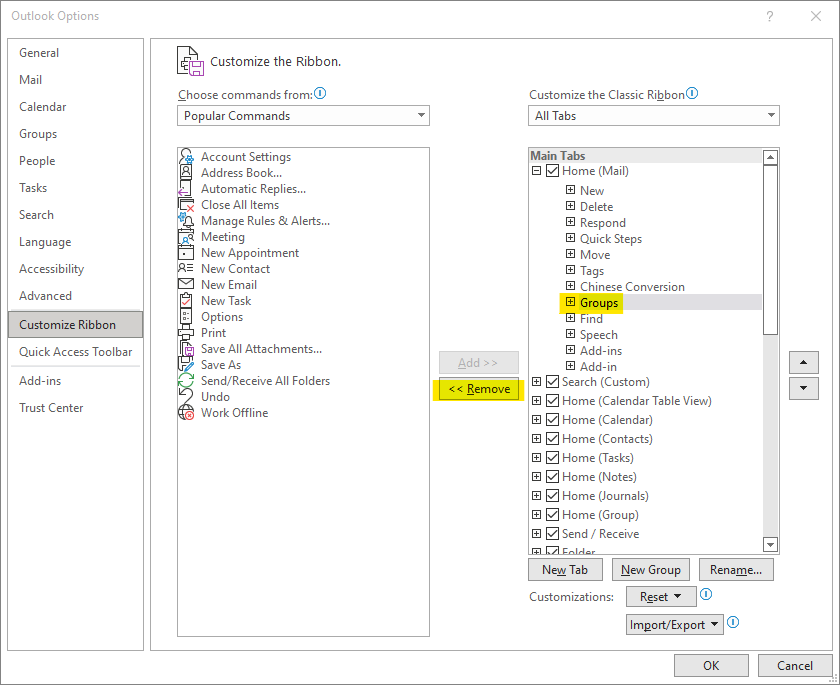Viewport: 840px width, 685px height.
Task: Select the Speech group in the tree
Action: click(599, 335)
